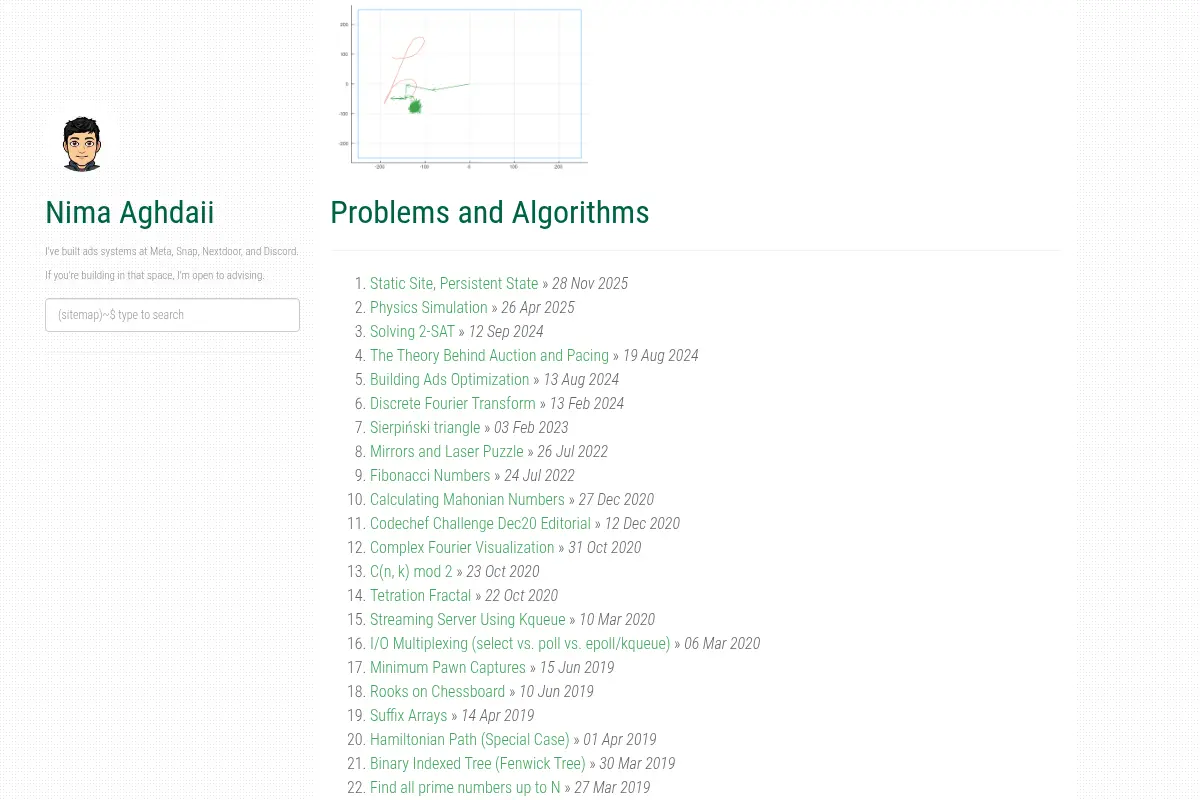Open Calculating Mahonian Numbers link
This screenshot has height=800, width=1200.
[467, 500]
